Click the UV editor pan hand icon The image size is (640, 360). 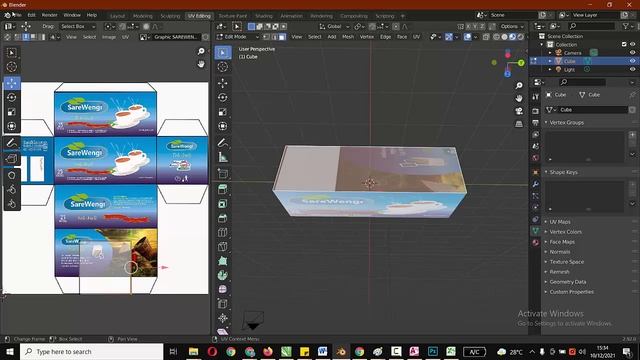click(x=201, y=64)
